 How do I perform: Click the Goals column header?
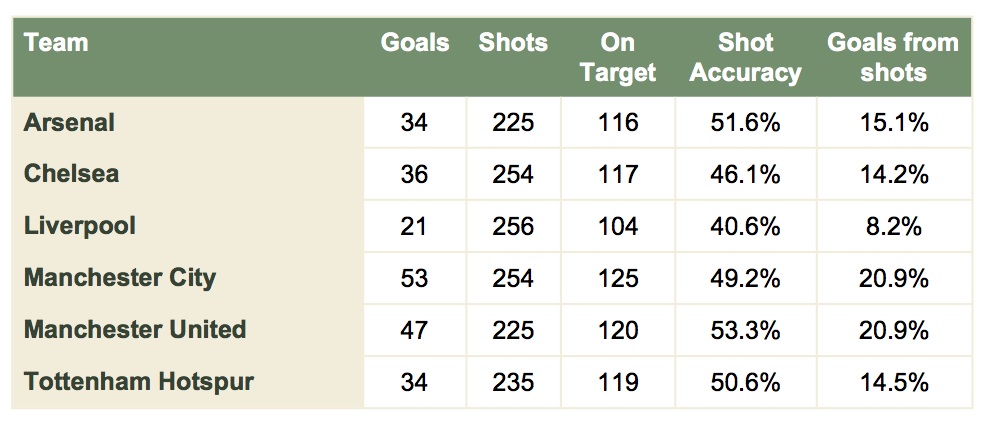point(414,43)
